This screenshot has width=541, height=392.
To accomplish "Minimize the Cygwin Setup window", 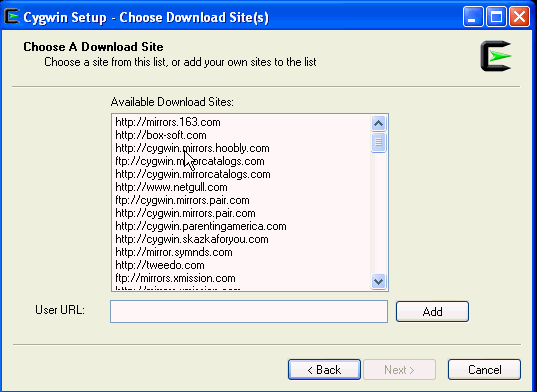I will pyautogui.click(x=473, y=17).
